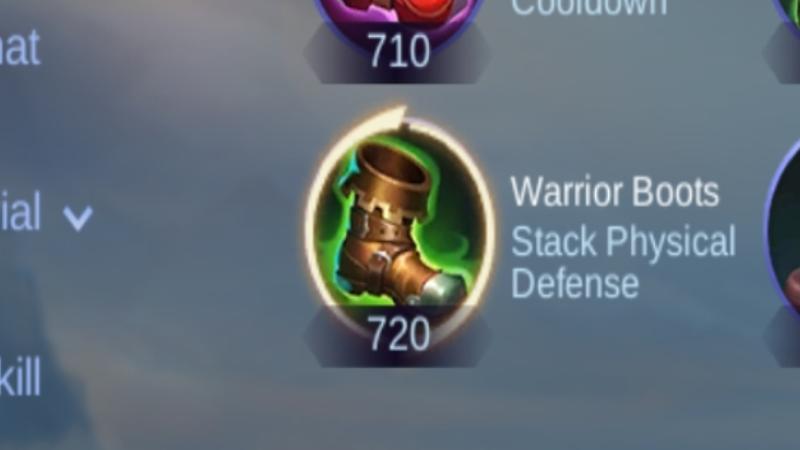
Task: Click the Cooldown description text
Action: pyautogui.click(x=589, y=8)
